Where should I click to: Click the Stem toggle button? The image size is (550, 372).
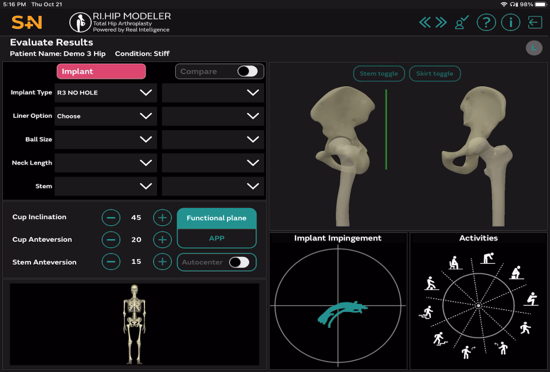(379, 74)
